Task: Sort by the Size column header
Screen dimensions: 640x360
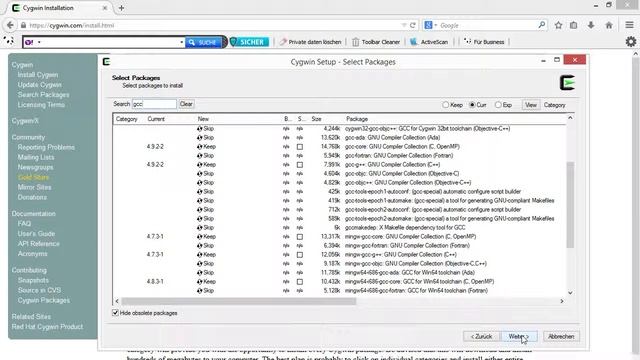Action: (316, 119)
